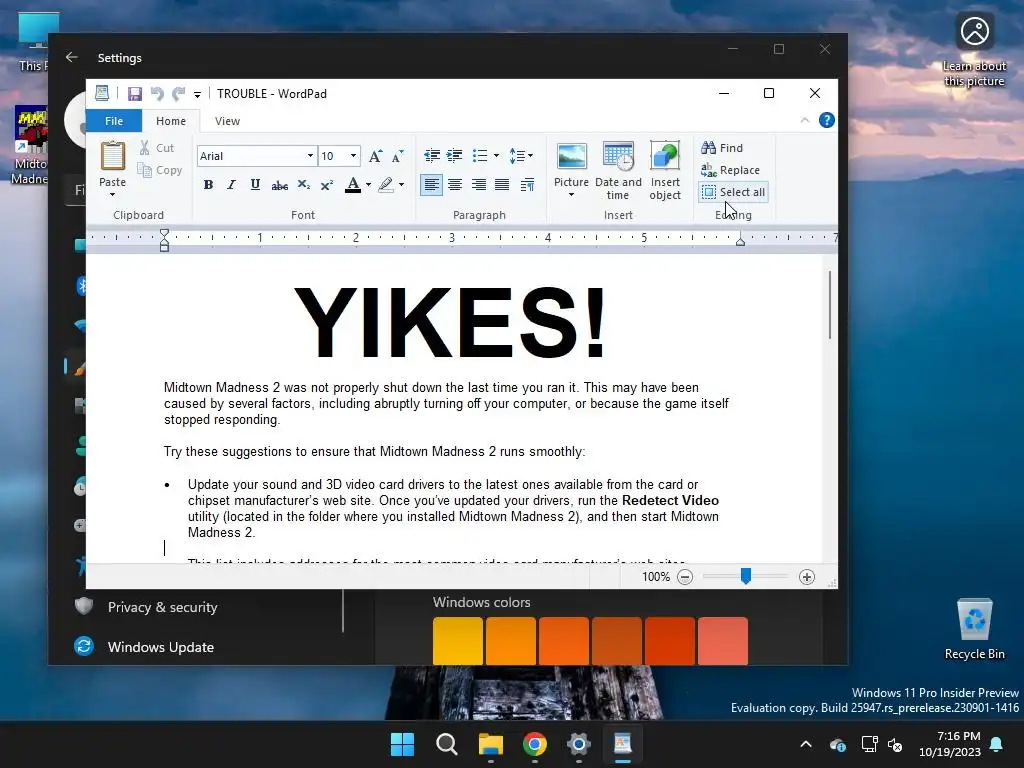Insert a Picture via the picture icon
This screenshot has width=1024, height=768.
click(x=571, y=157)
